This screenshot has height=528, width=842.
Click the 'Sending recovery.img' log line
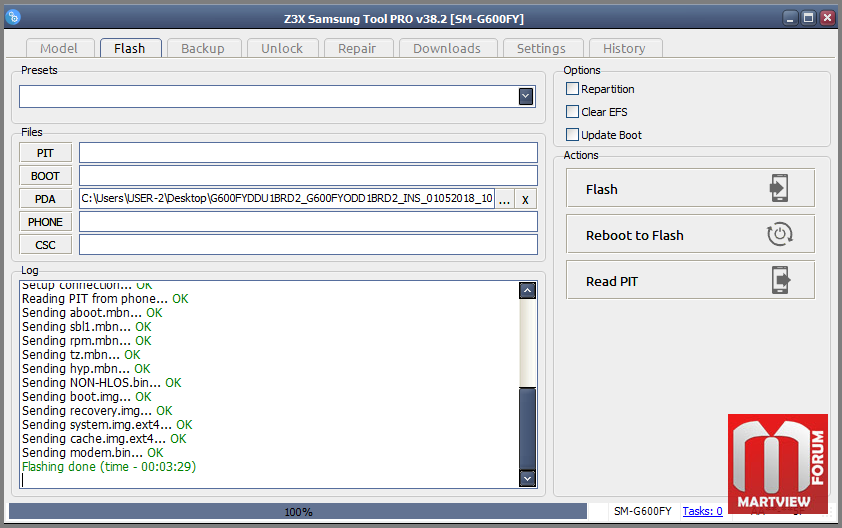[97, 411]
